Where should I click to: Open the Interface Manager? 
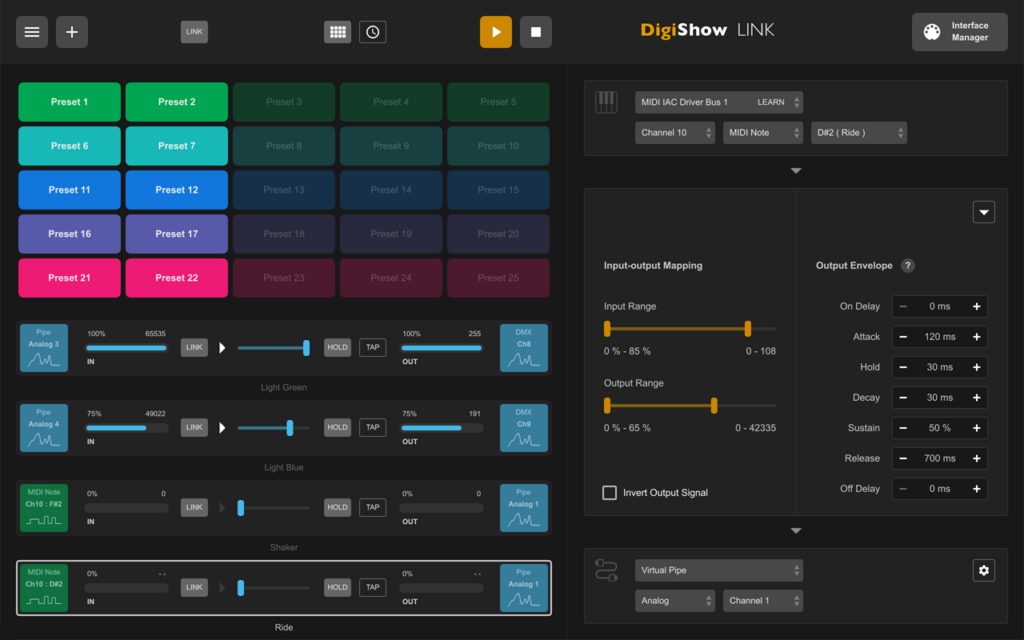coord(958,31)
